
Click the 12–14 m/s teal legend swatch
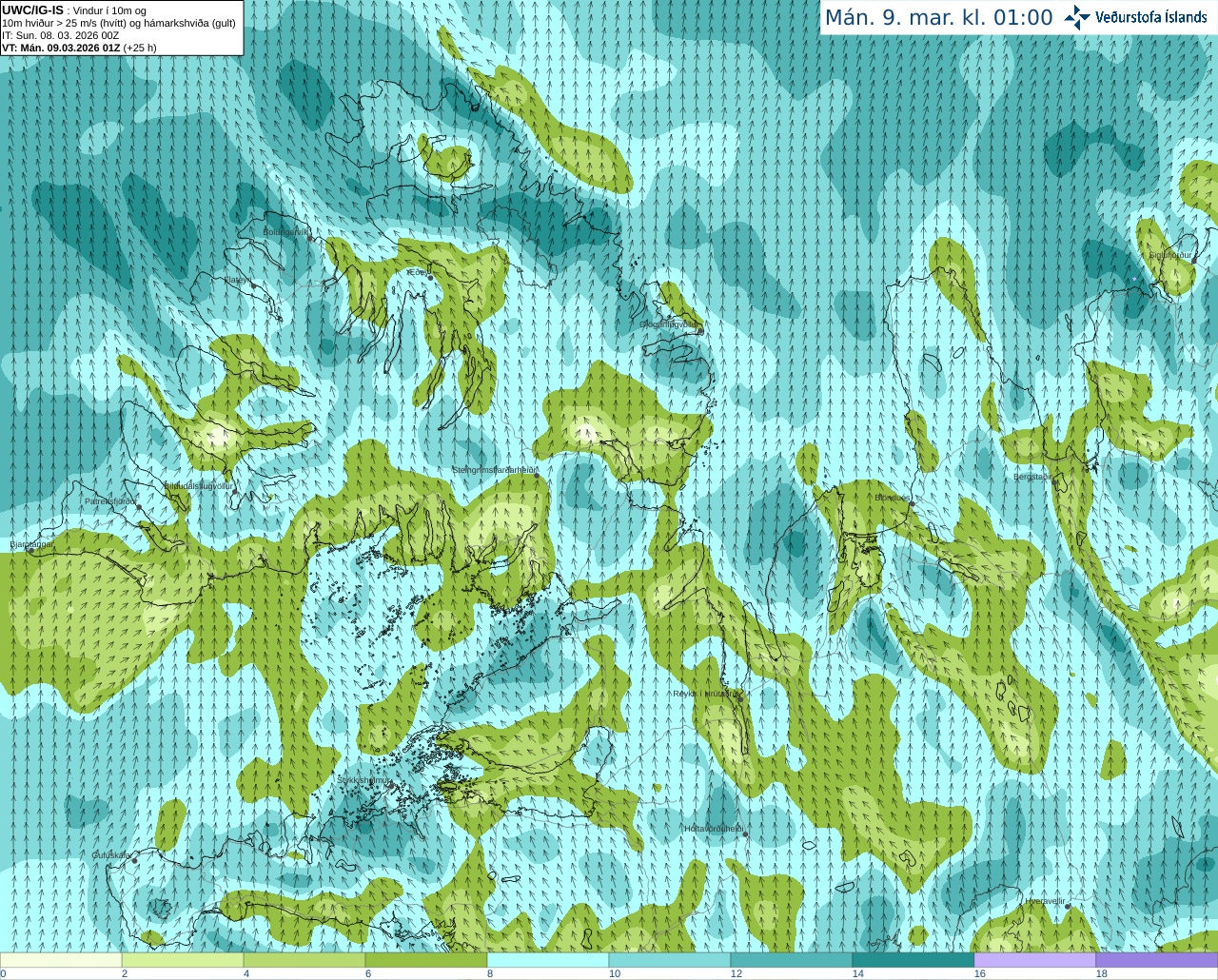coord(792,960)
